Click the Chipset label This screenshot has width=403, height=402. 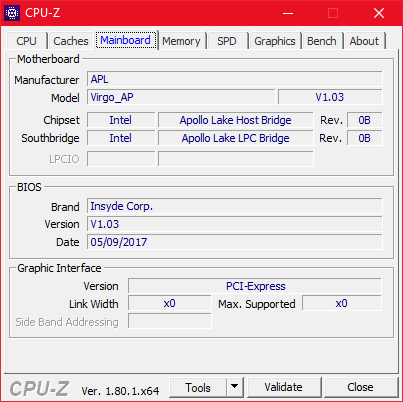tap(61, 120)
